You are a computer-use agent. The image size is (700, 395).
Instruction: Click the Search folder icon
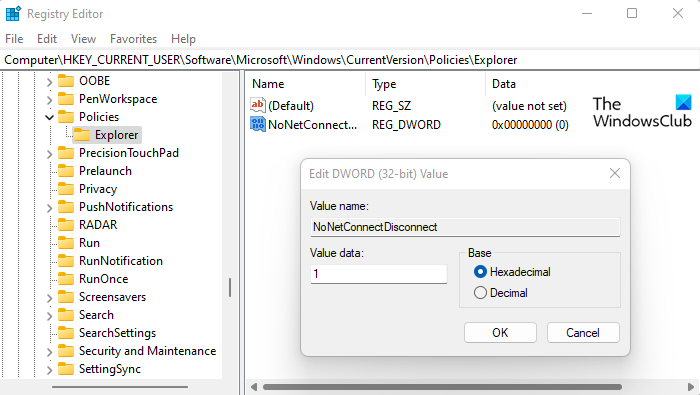click(66, 315)
